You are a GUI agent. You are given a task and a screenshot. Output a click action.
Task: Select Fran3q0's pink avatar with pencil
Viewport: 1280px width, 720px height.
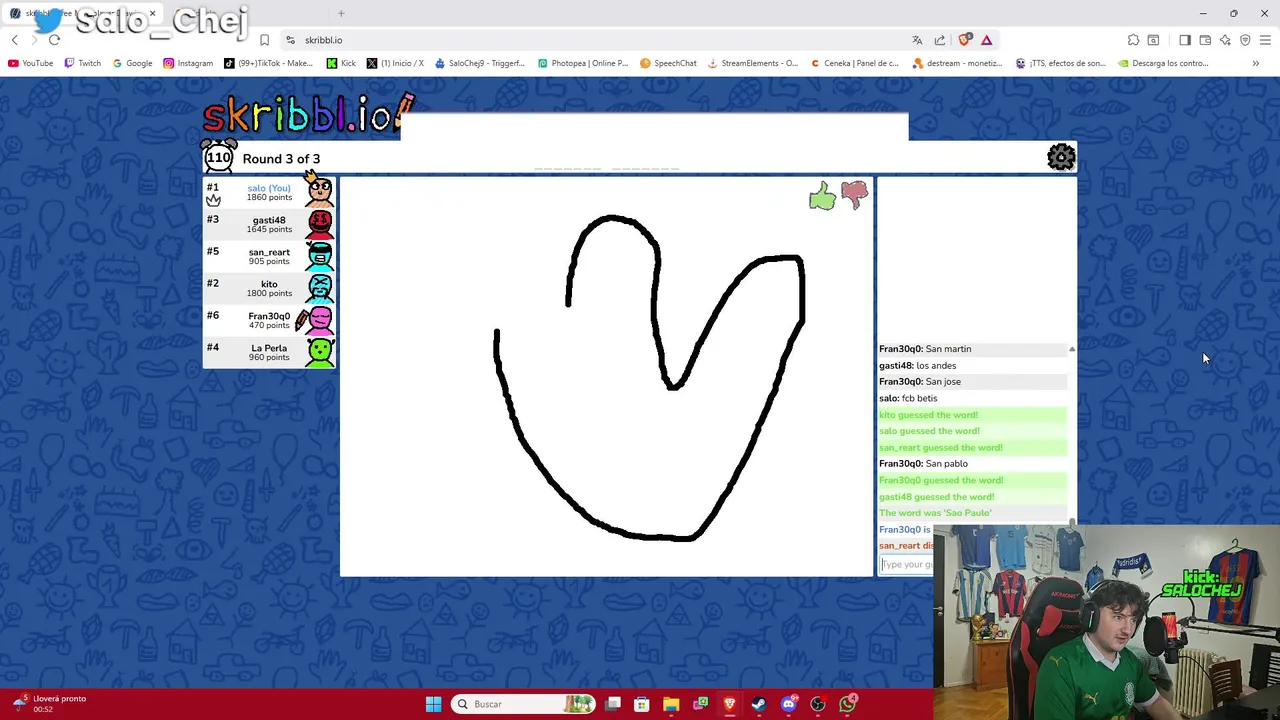317,320
